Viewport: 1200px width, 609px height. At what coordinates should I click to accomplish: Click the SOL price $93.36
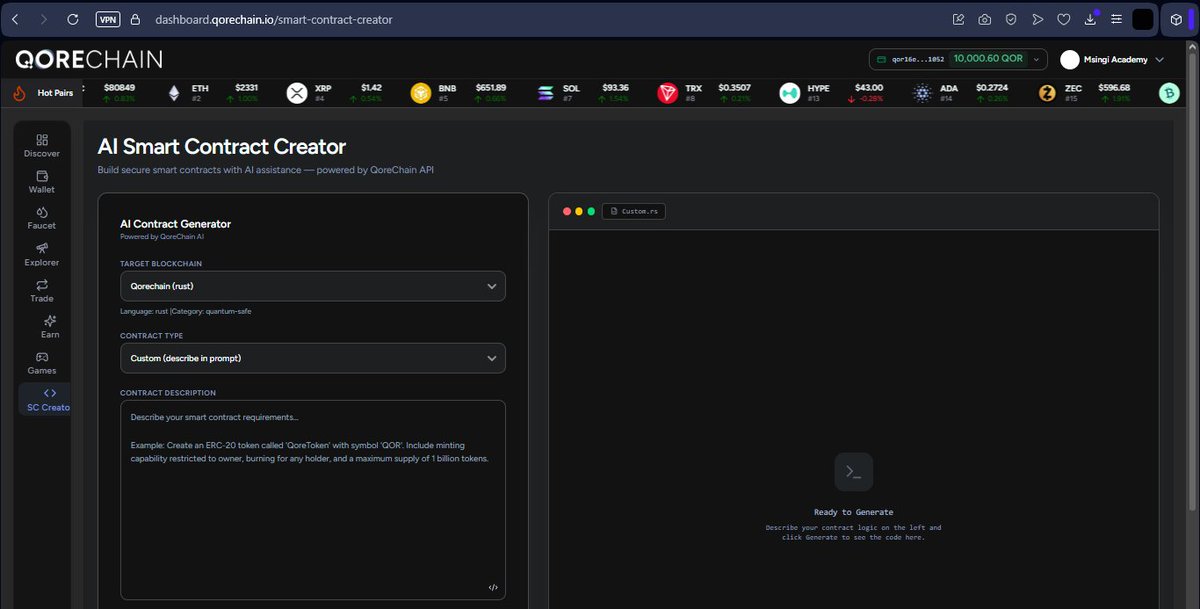click(x=615, y=88)
